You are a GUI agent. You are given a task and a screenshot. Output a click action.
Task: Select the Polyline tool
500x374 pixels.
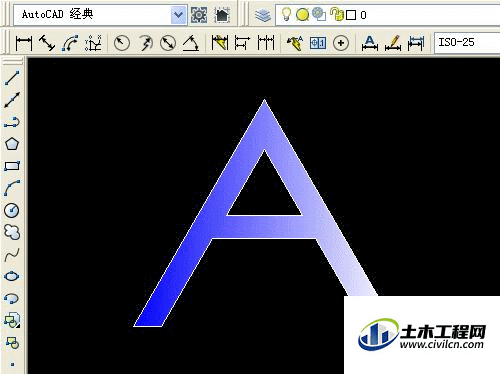click(x=12, y=122)
